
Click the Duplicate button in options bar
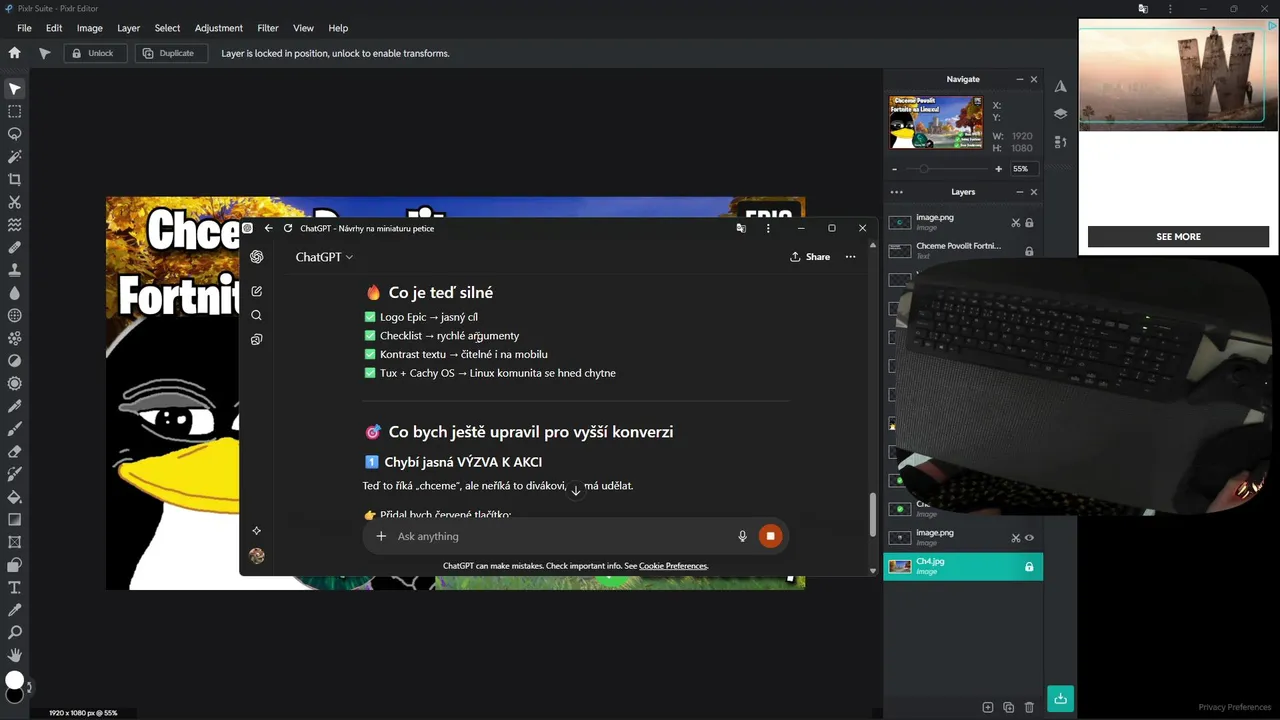[170, 53]
